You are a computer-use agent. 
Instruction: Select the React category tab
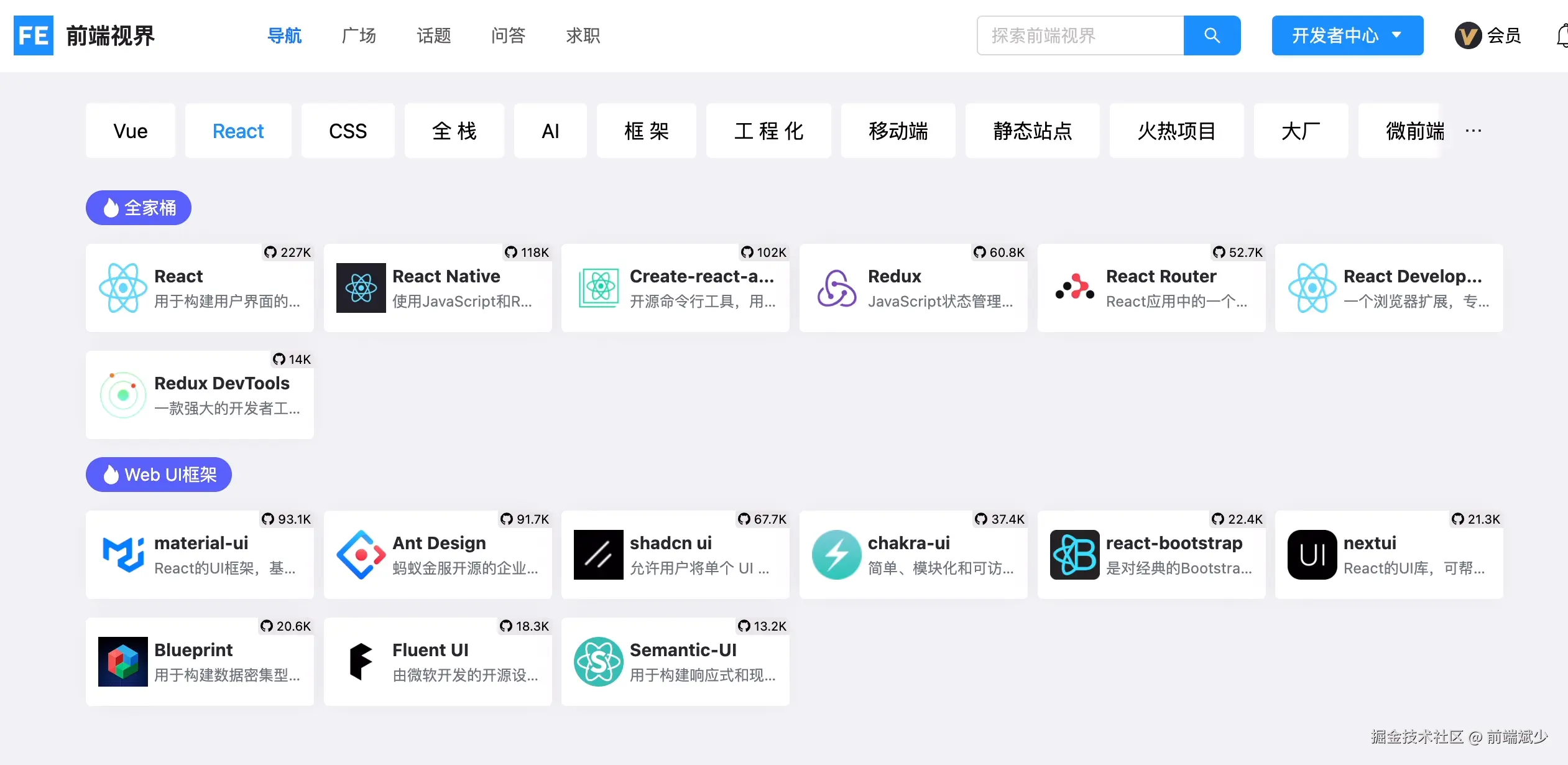point(238,131)
